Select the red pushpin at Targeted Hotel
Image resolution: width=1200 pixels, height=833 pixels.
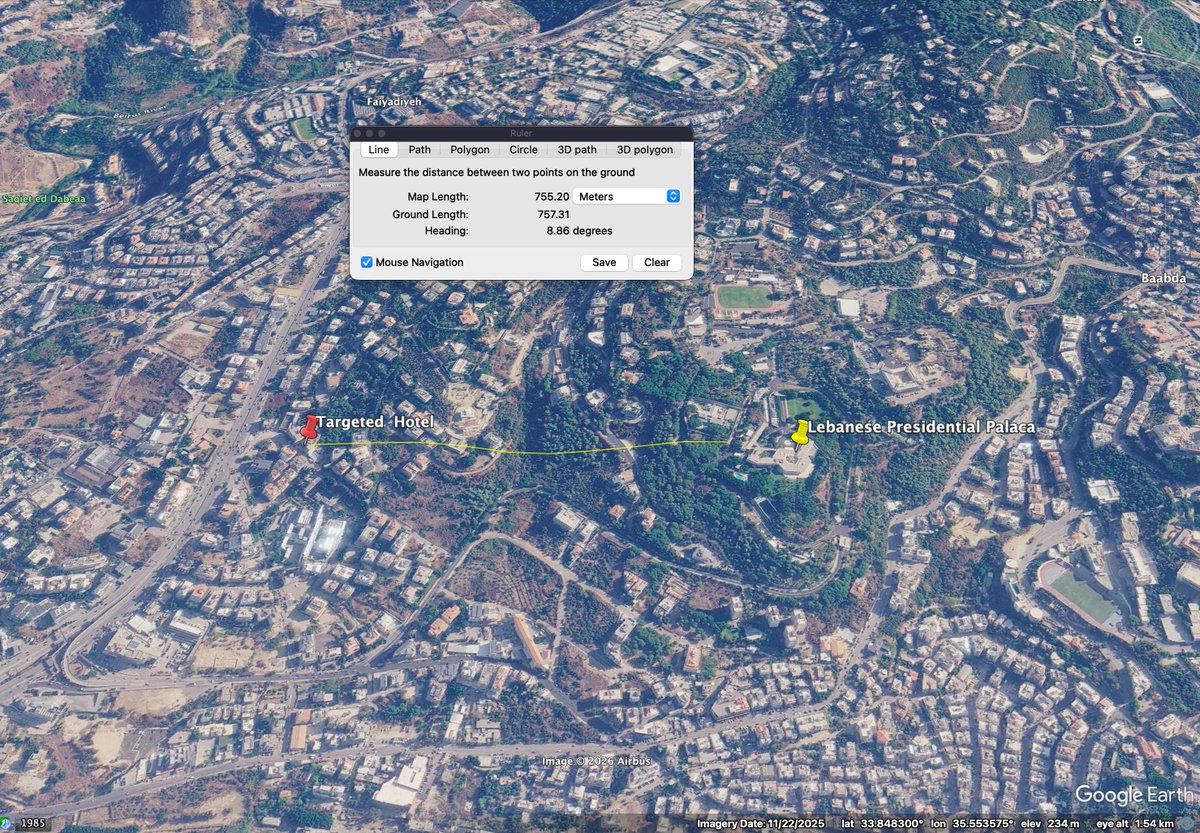point(310,428)
